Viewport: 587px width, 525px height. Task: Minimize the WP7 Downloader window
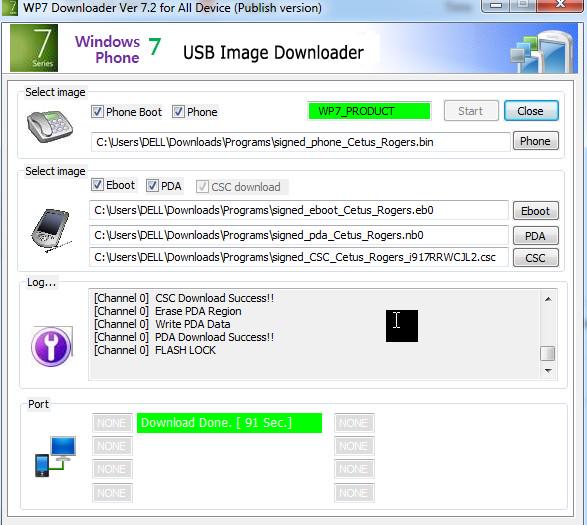click(x=496, y=5)
